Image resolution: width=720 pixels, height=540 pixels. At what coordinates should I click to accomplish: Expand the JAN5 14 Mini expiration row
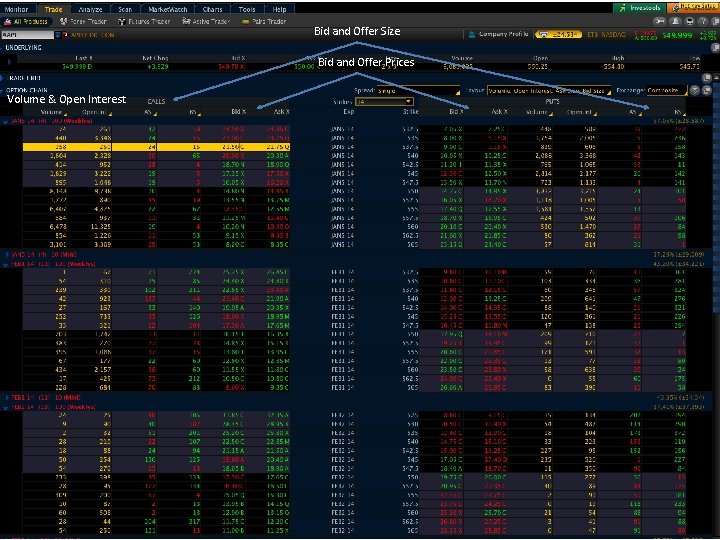click(7, 254)
